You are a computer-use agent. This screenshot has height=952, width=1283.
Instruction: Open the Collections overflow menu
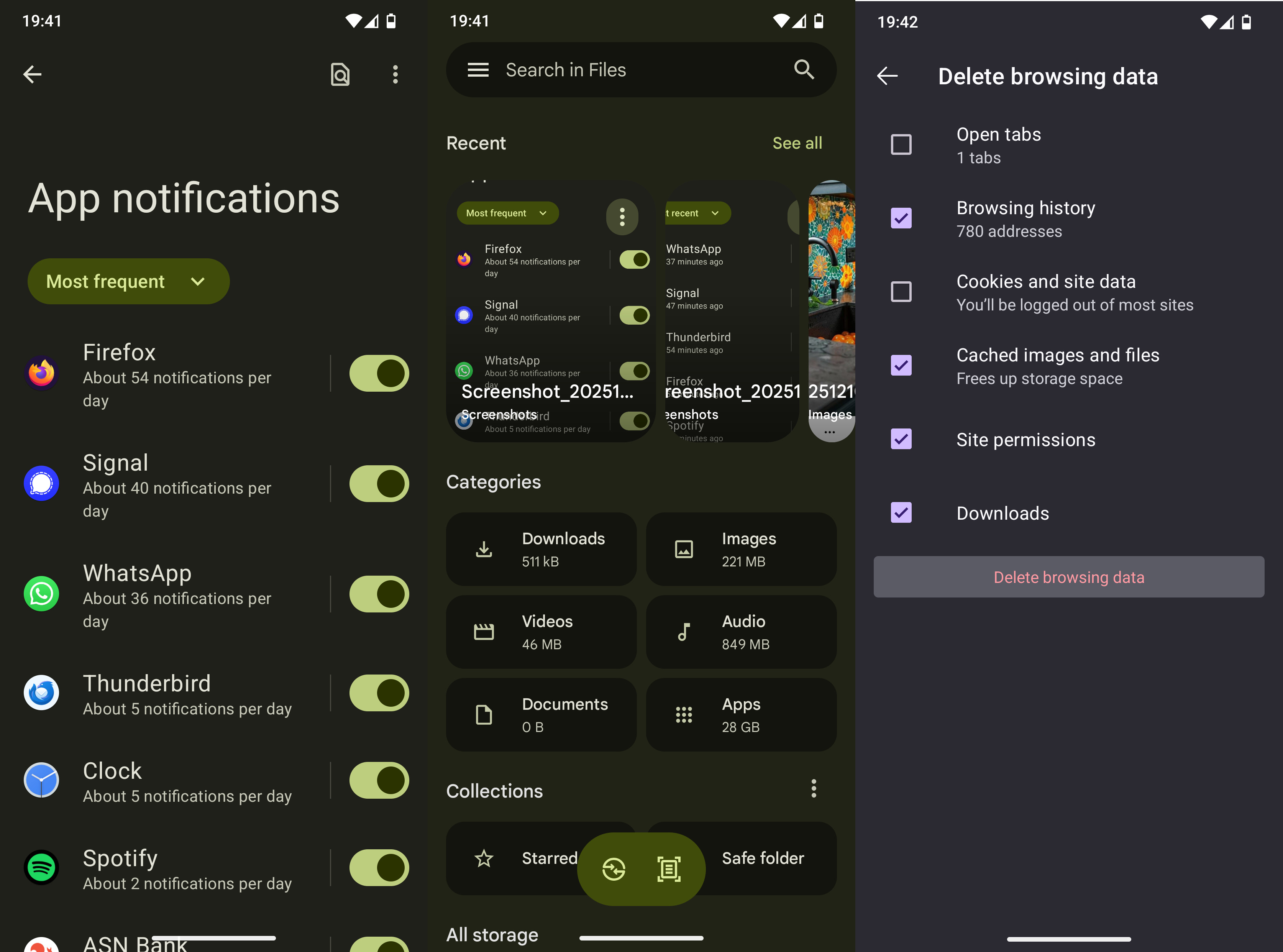(x=814, y=789)
